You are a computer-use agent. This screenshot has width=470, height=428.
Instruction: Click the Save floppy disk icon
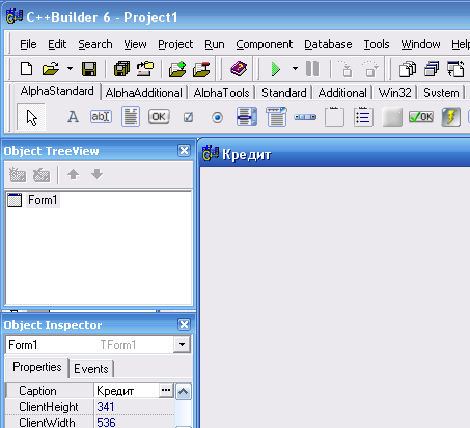(89, 69)
